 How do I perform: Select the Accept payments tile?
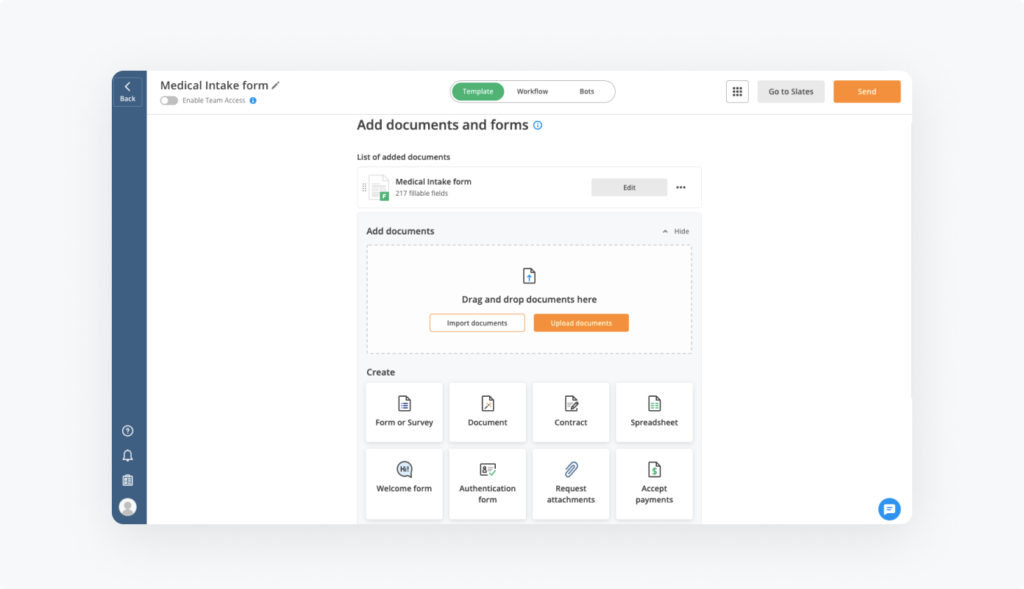654,483
